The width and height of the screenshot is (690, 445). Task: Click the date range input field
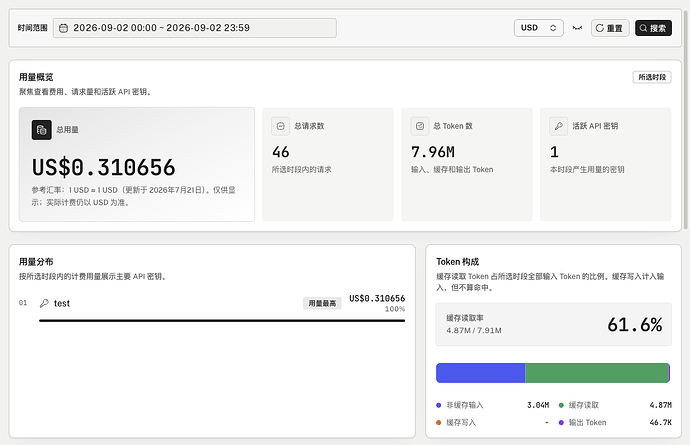coord(195,28)
